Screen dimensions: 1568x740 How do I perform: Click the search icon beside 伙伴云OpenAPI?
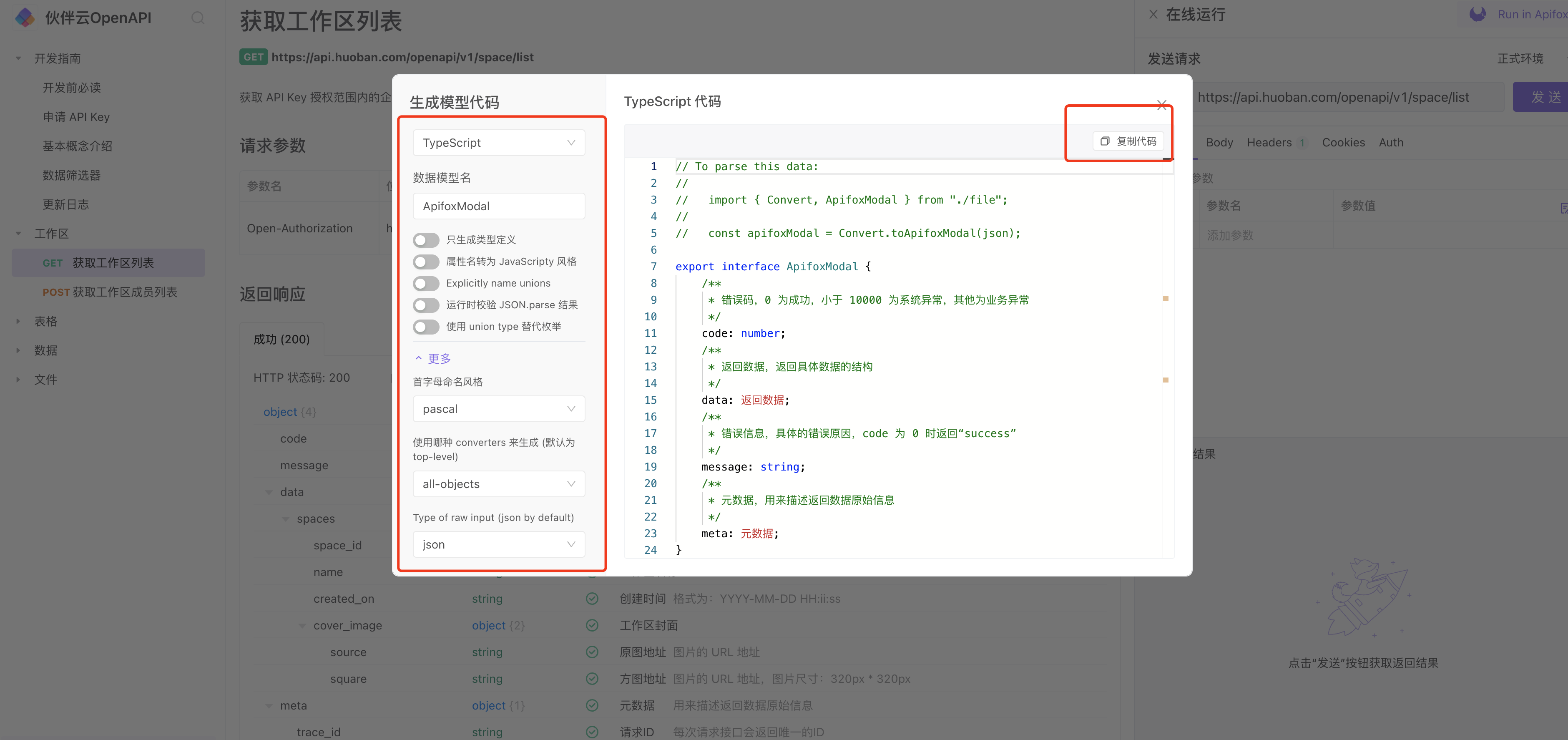pos(198,18)
